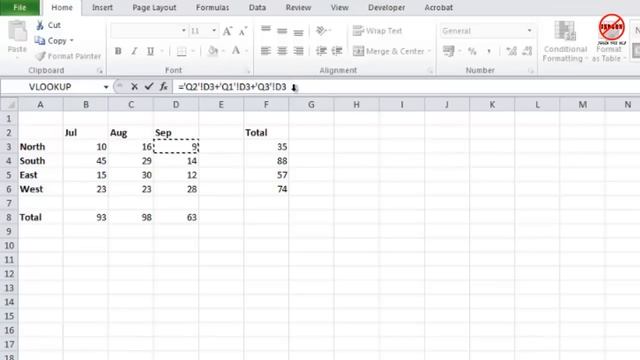Screen dimensions: 640x360
Task: Align text left
Action: [266, 51]
